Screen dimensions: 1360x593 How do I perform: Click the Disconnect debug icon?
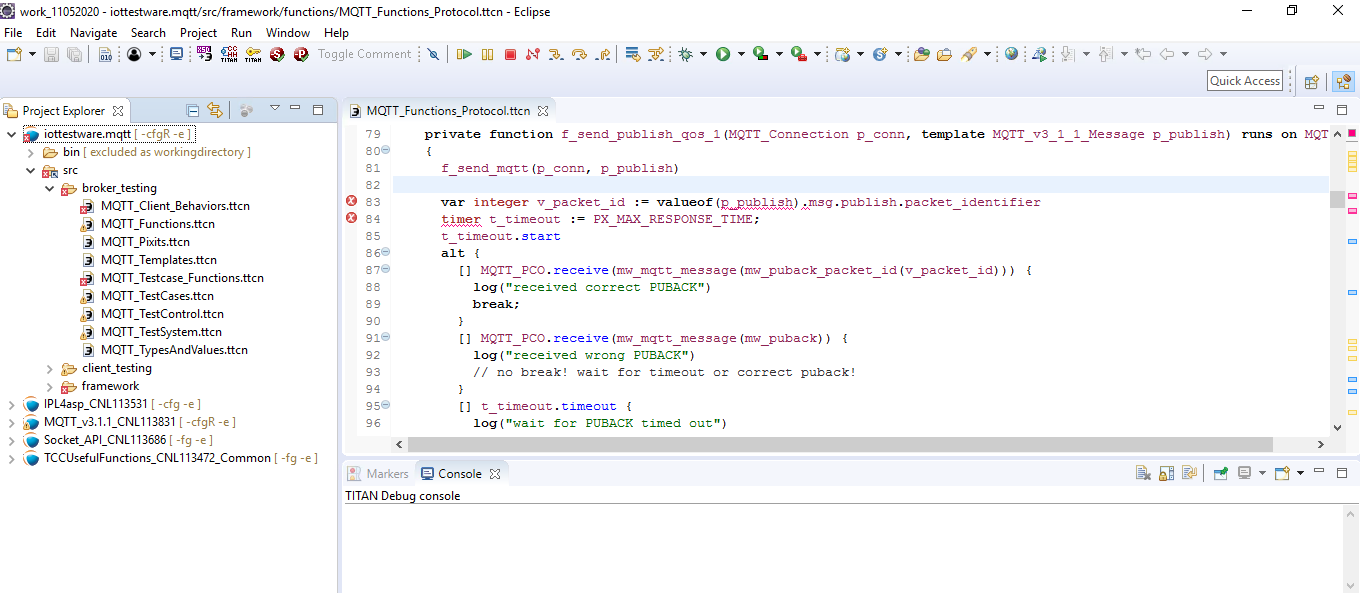click(x=533, y=54)
